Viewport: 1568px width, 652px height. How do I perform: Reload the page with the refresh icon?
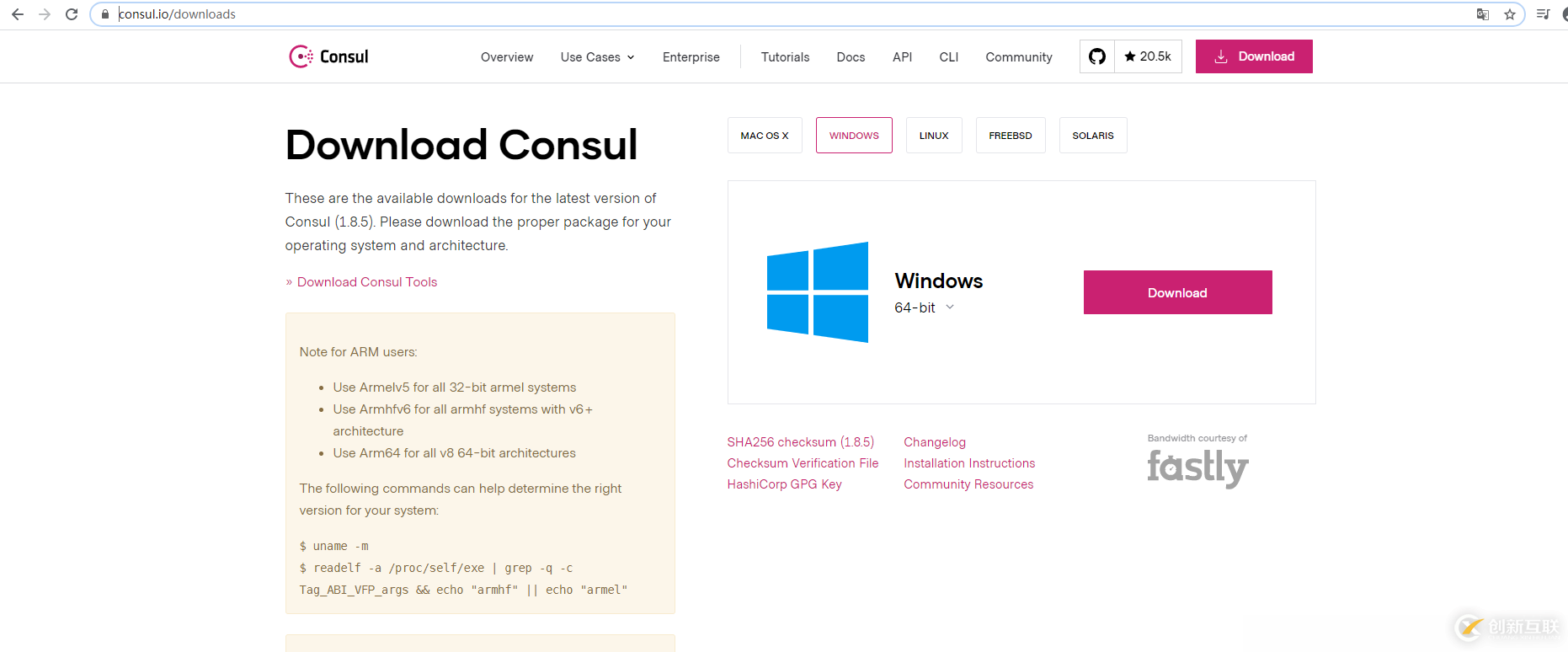click(x=72, y=14)
